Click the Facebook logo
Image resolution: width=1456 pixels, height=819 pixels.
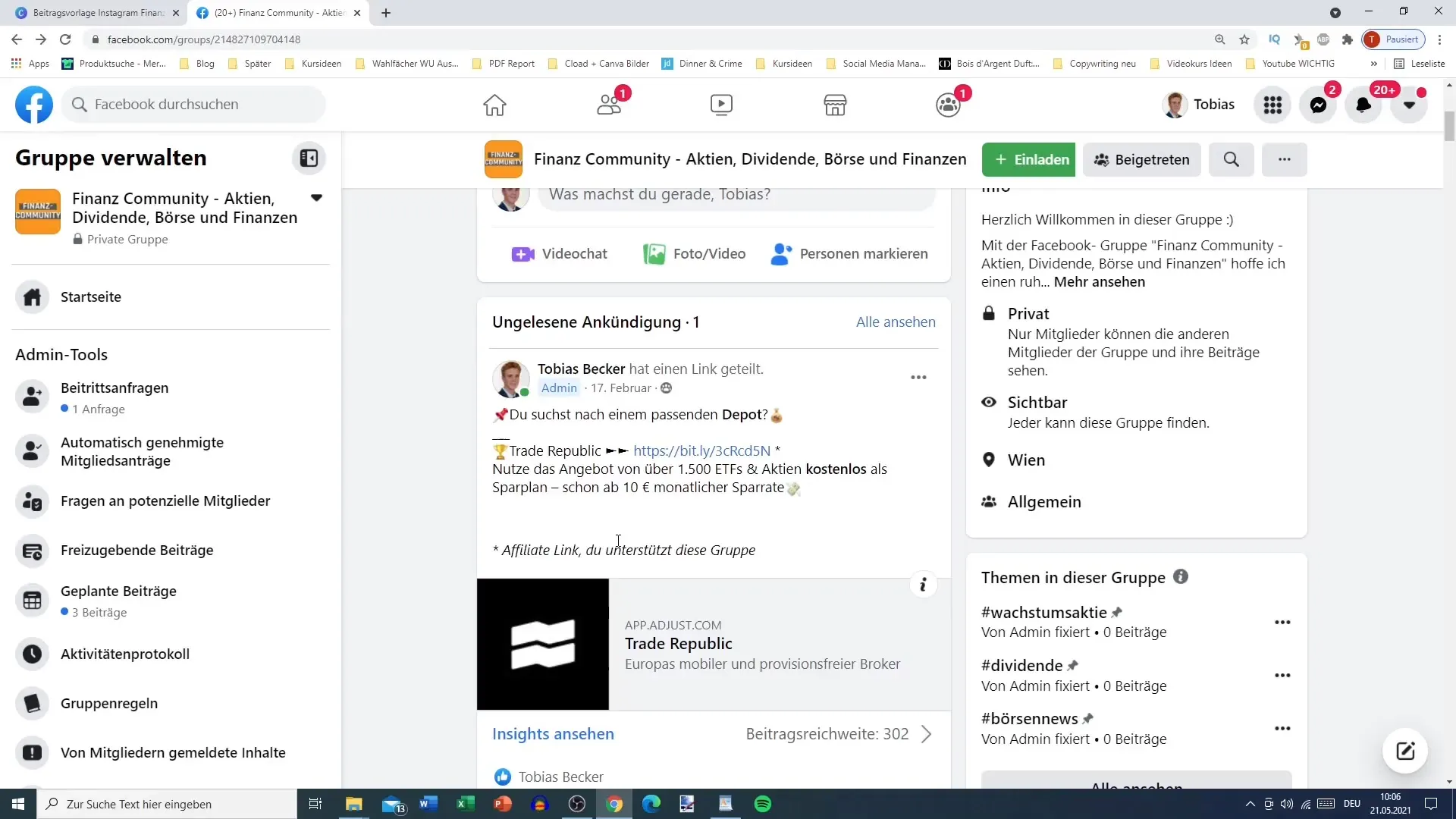coord(34,105)
